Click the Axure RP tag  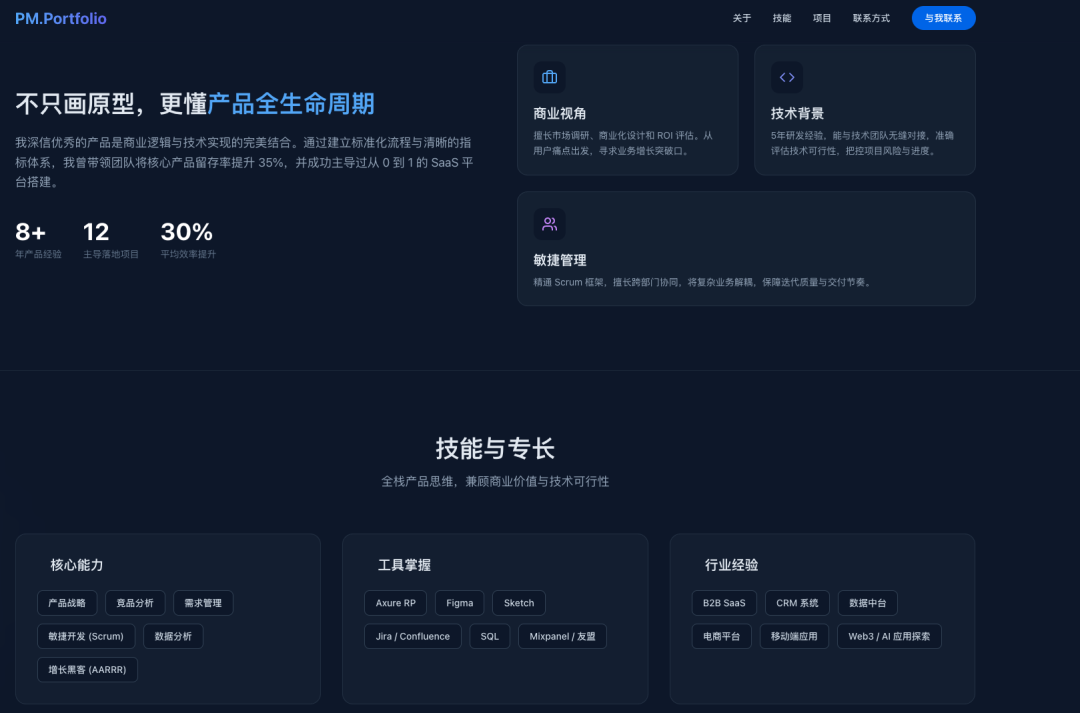pyautogui.click(x=394, y=603)
